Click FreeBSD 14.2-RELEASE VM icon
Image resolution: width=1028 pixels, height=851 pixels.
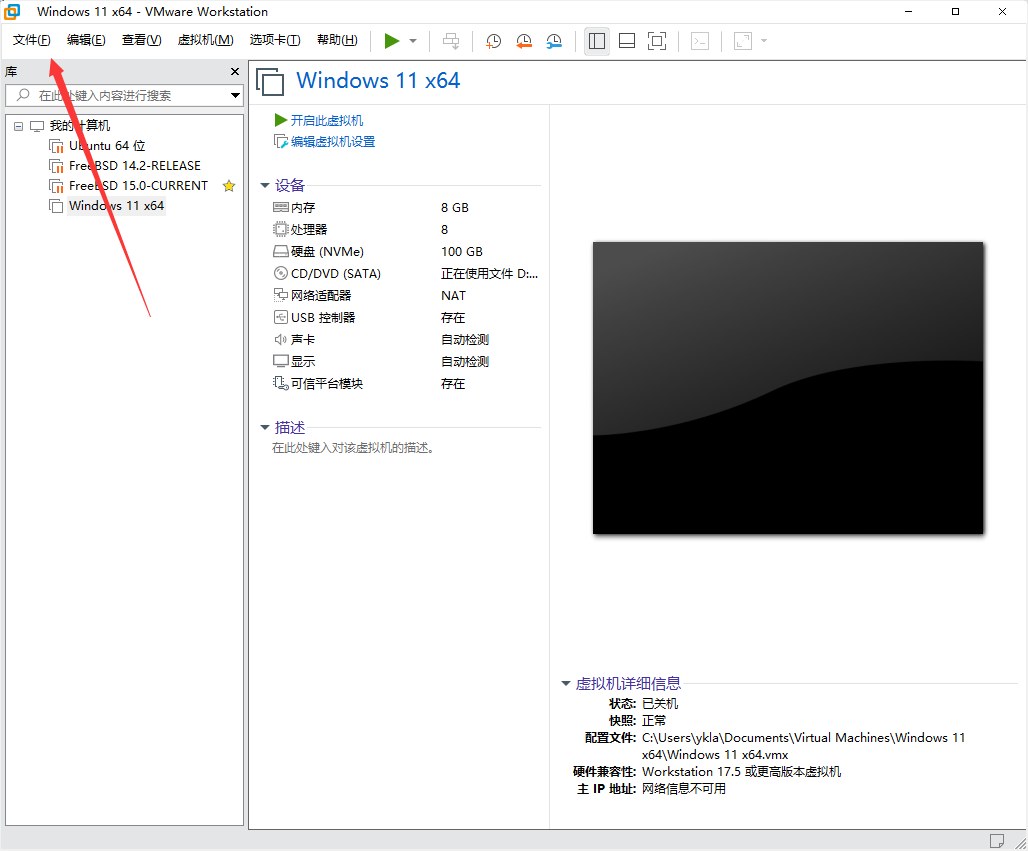coord(56,166)
